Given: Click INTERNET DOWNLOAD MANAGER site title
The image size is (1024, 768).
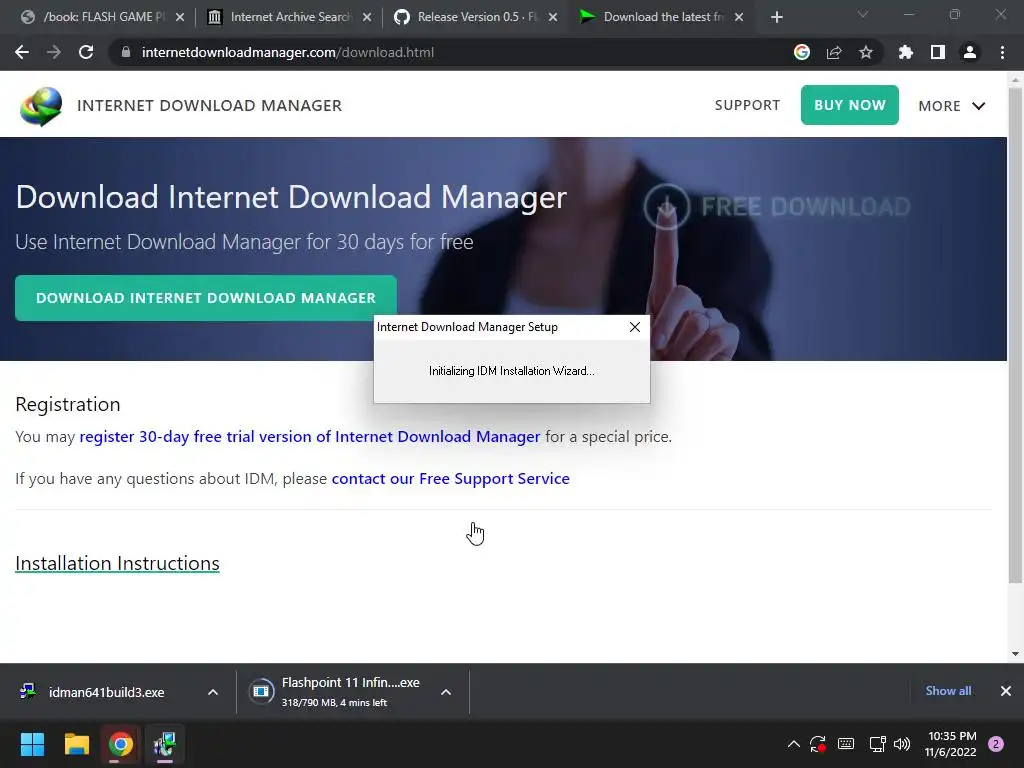Looking at the screenshot, I should 210,106.
